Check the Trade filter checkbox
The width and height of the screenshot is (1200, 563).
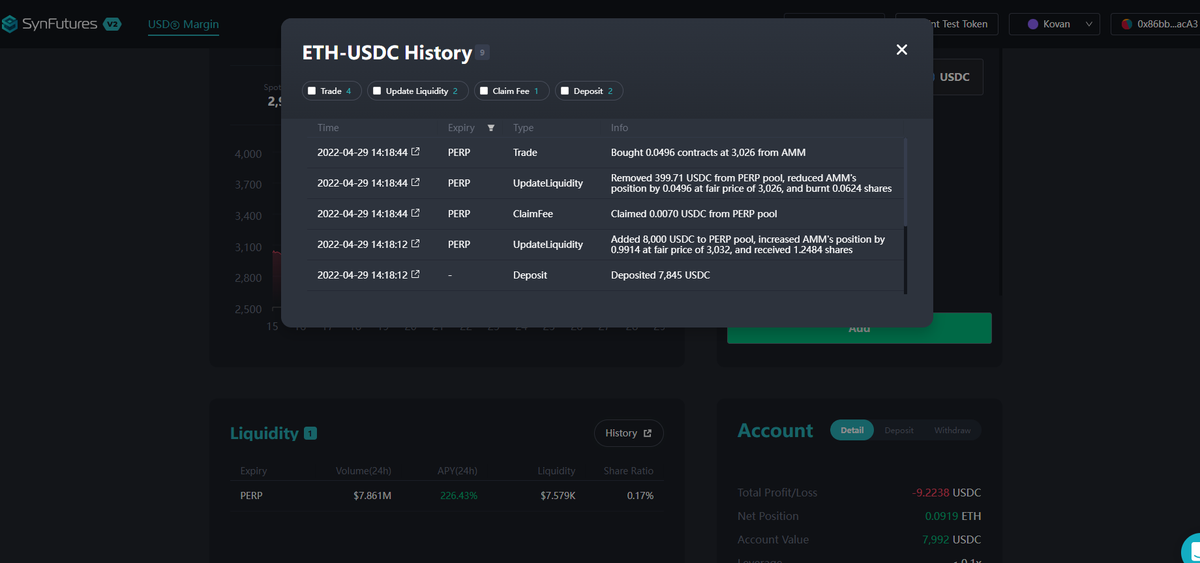coord(312,91)
